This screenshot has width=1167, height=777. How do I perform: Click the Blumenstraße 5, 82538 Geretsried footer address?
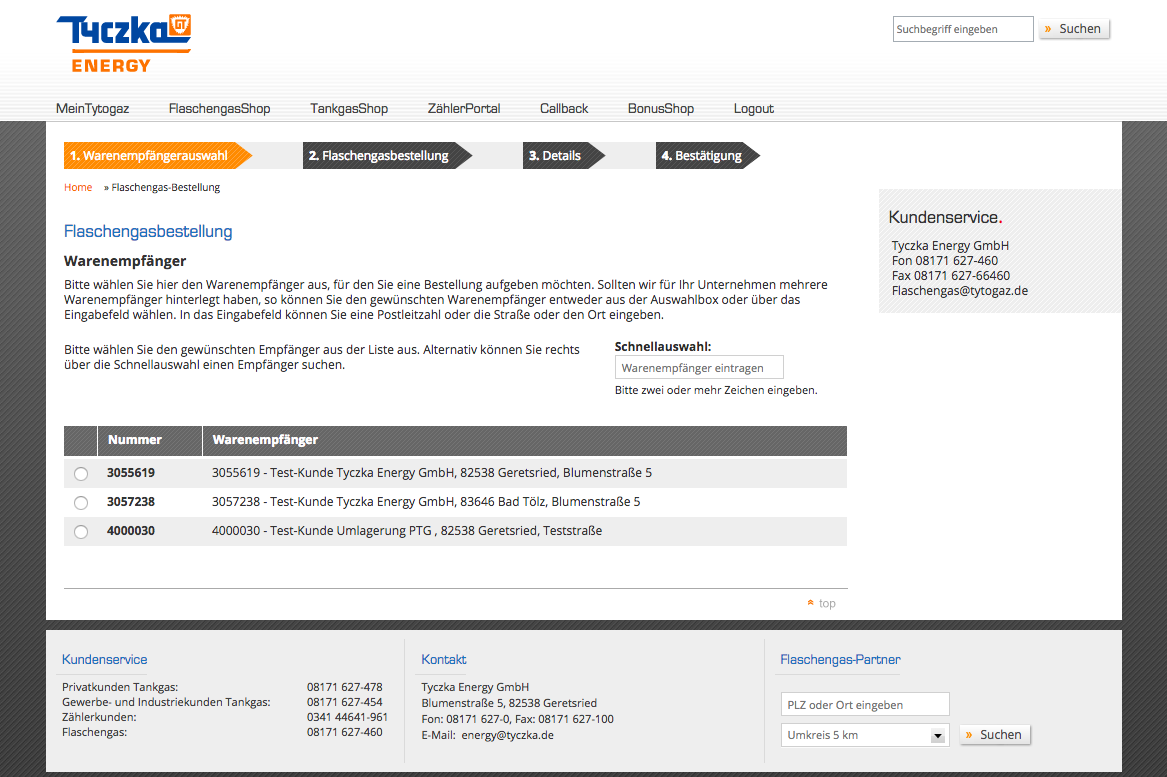[509, 703]
